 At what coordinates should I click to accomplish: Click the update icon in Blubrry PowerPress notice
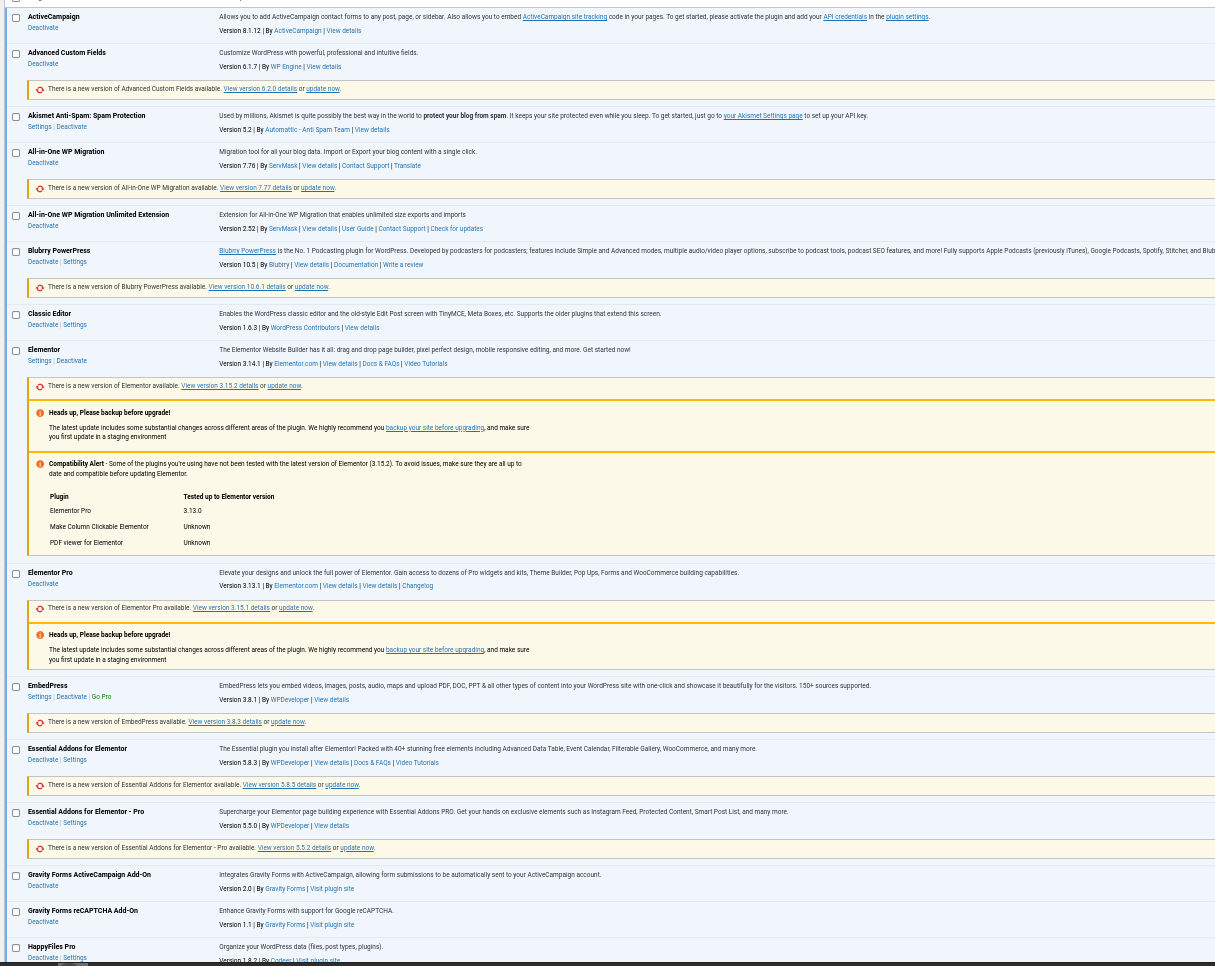coord(40,287)
